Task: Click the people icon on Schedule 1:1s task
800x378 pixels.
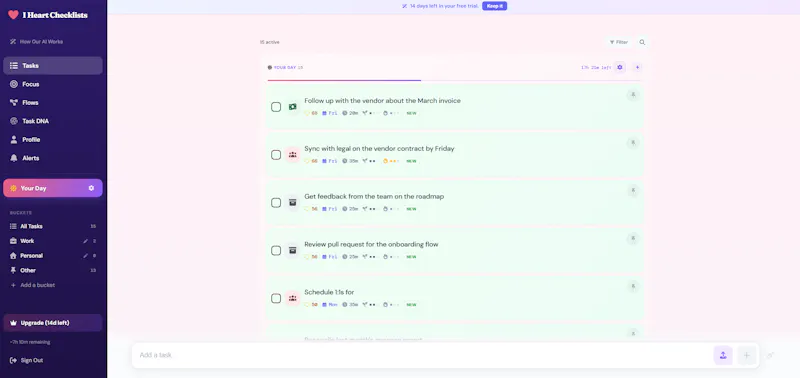Action: (293, 298)
